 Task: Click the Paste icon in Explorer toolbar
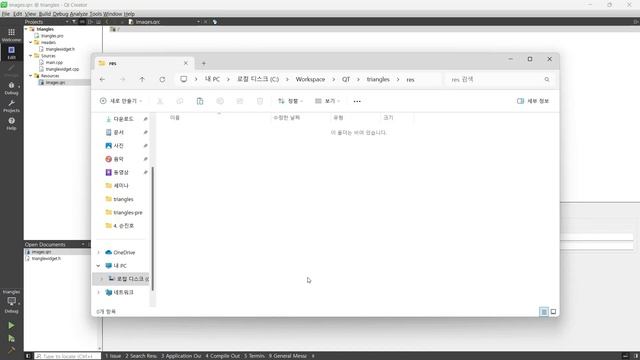click(200, 101)
